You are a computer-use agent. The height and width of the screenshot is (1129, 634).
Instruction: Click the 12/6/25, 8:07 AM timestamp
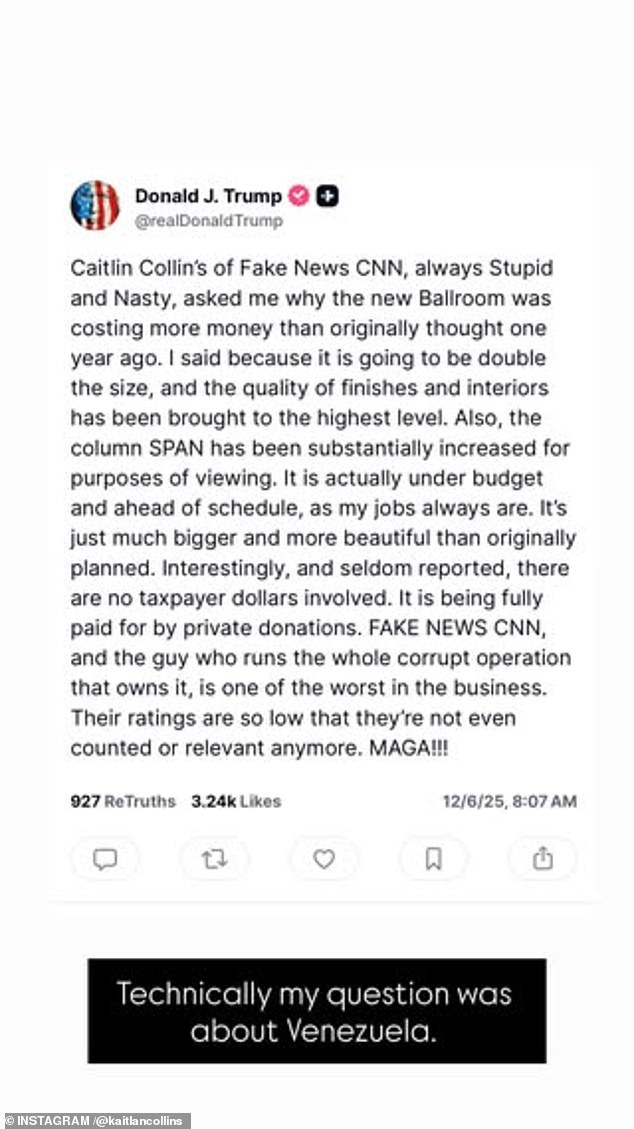[x=510, y=801]
